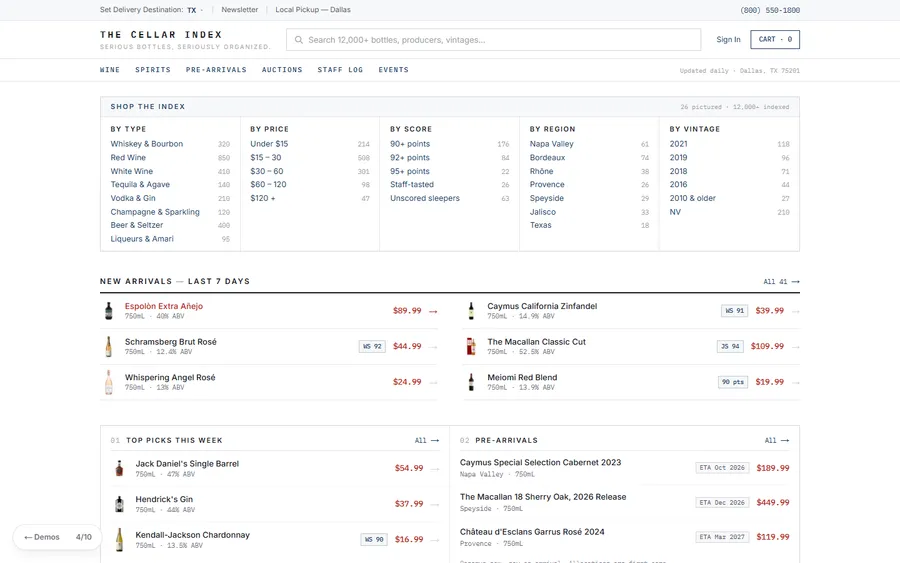Click the arrow beside Whispering Angel $24.99

coord(433,382)
